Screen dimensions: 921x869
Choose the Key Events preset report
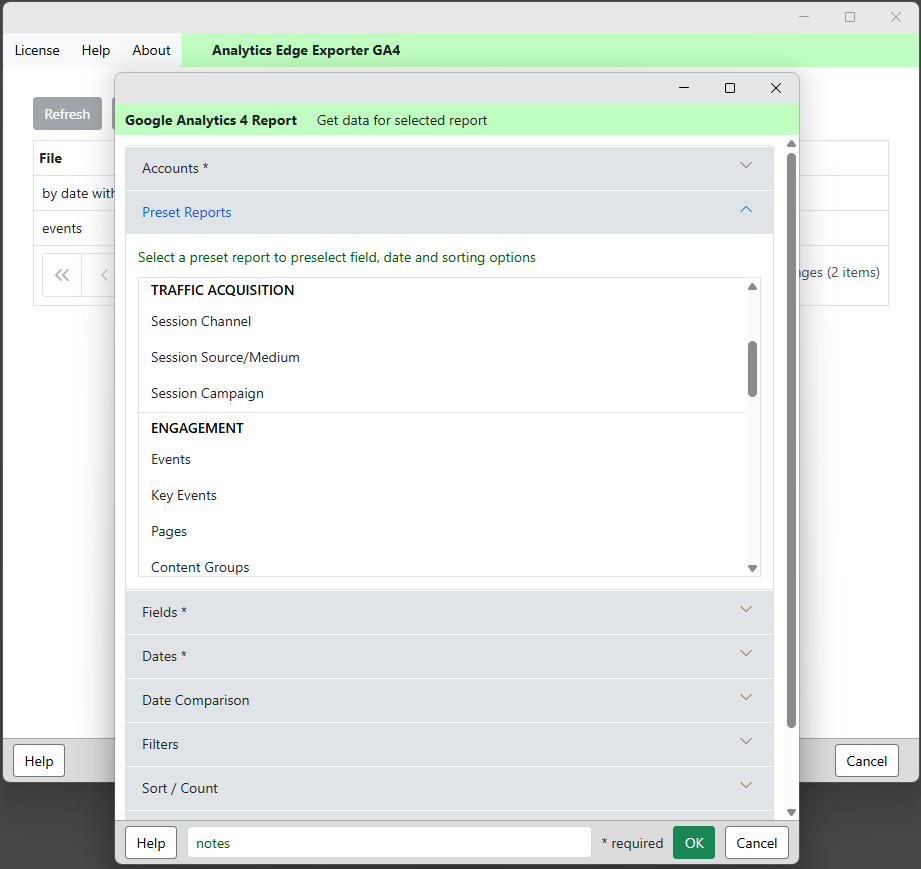click(x=184, y=495)
